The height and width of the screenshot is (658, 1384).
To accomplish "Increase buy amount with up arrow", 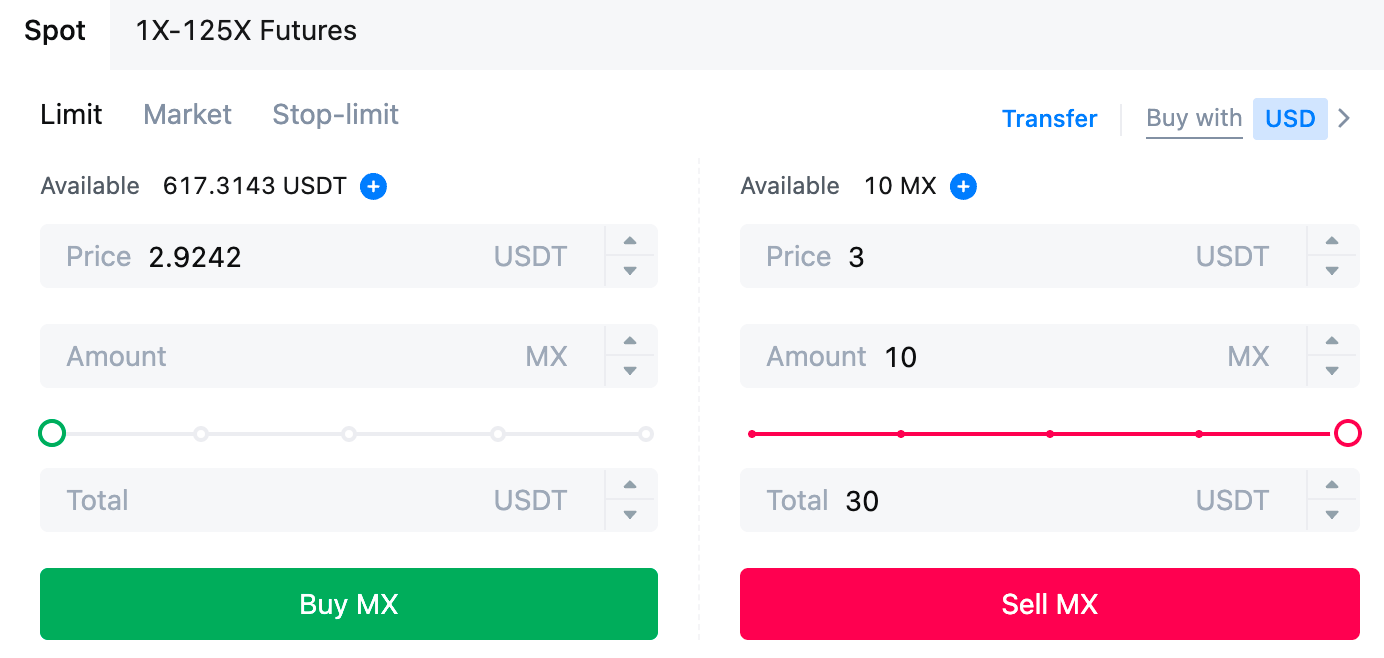I will click(630, 341).
